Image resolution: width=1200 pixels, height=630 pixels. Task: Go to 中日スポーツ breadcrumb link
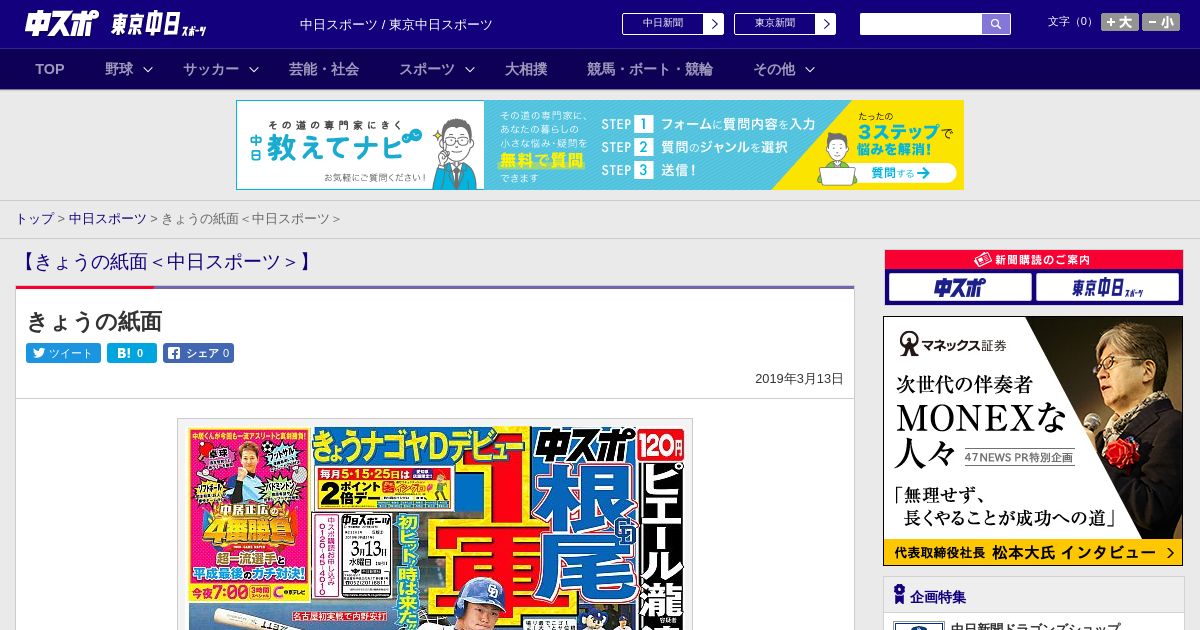click(x=107, y=219)
